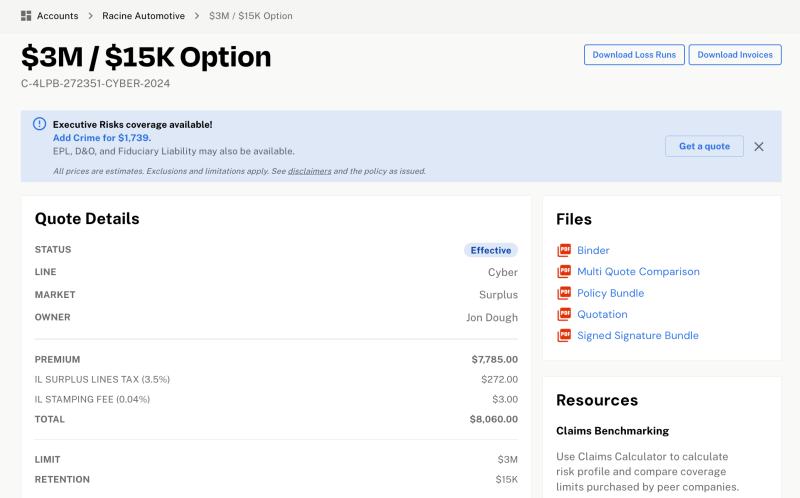Click the PDF icon beside Binder
This screenshot has width=800, height=498.
(x=564, y=251)
